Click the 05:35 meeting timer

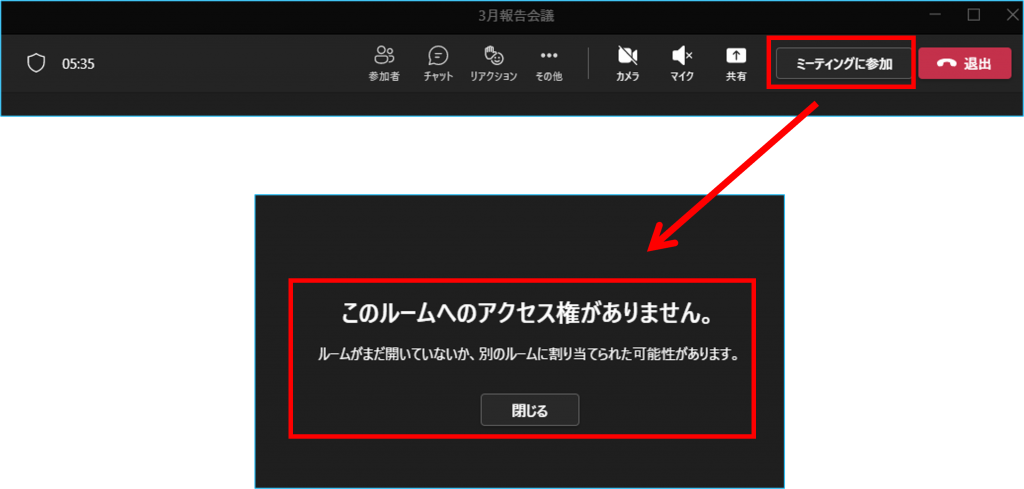click(78, 63)
